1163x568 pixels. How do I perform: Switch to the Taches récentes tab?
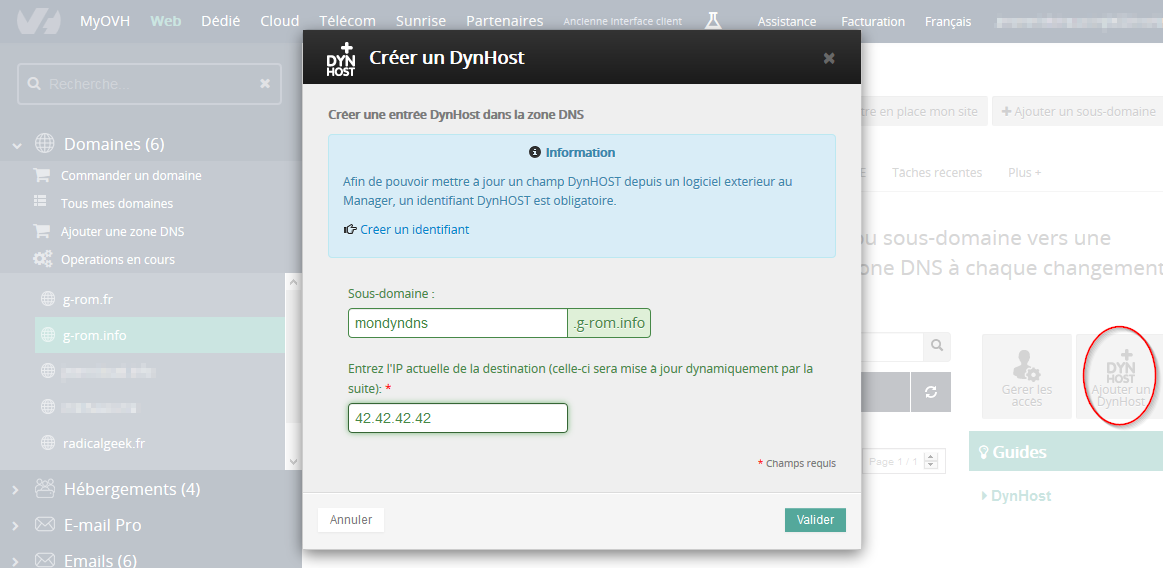937,172
